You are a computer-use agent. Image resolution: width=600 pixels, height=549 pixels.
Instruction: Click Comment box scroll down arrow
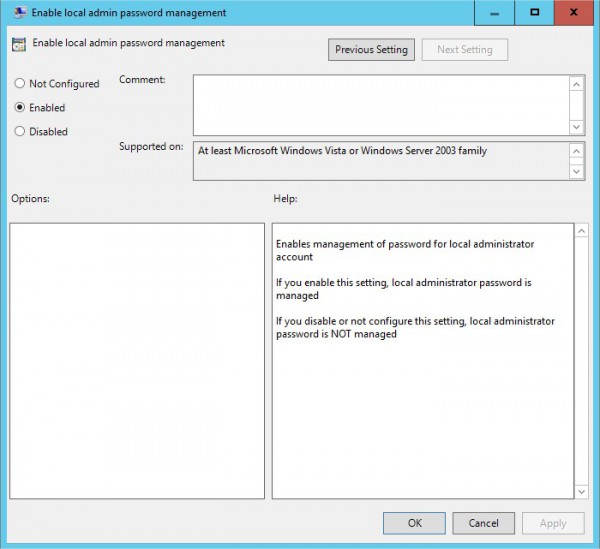577,127
